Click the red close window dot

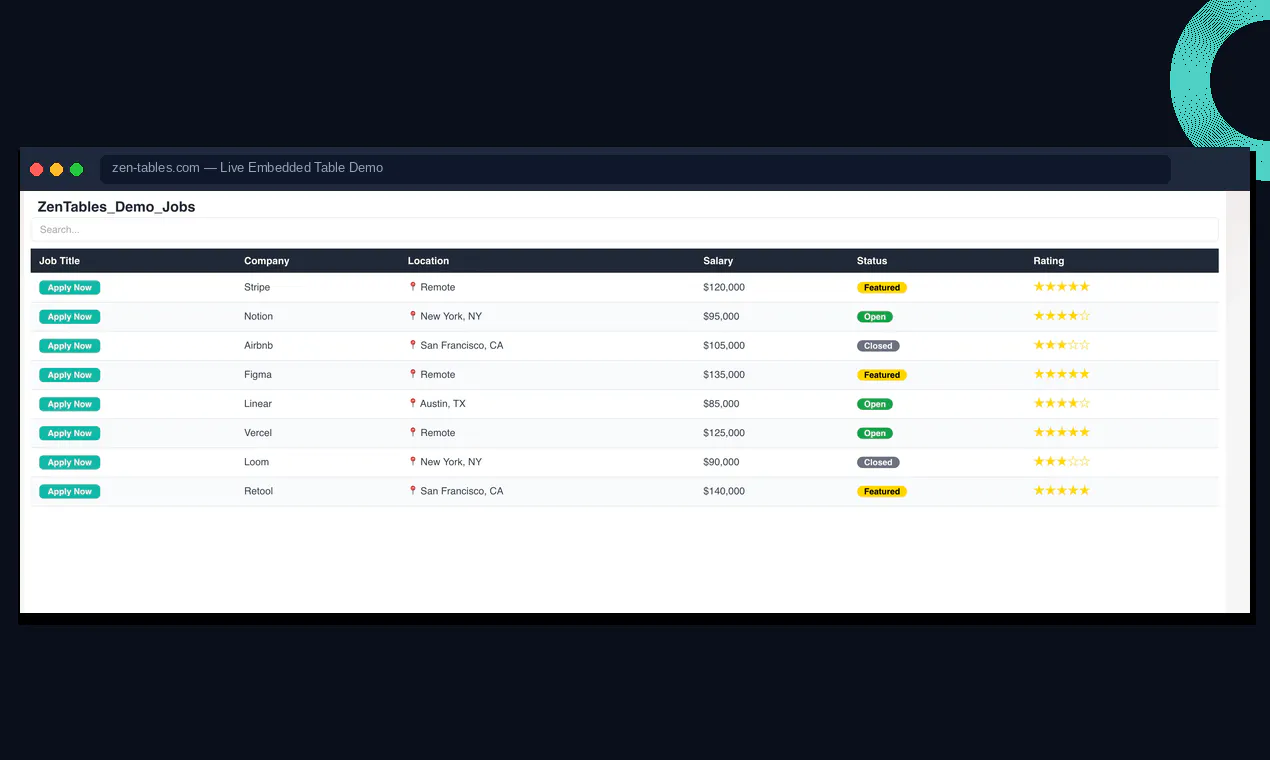click(37, 169)
